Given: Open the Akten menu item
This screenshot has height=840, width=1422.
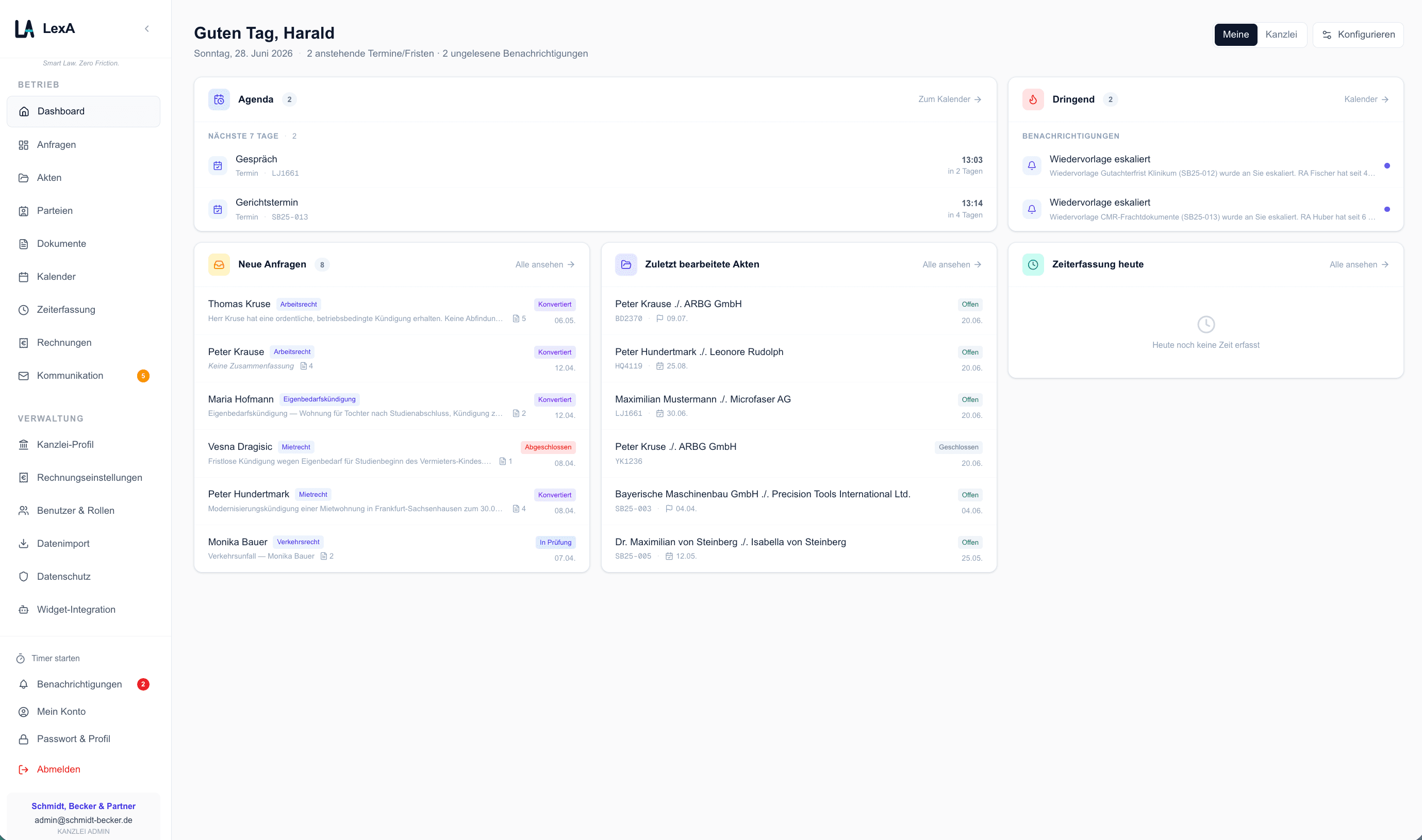Looking at the screenshot, I should coord(83,178).
